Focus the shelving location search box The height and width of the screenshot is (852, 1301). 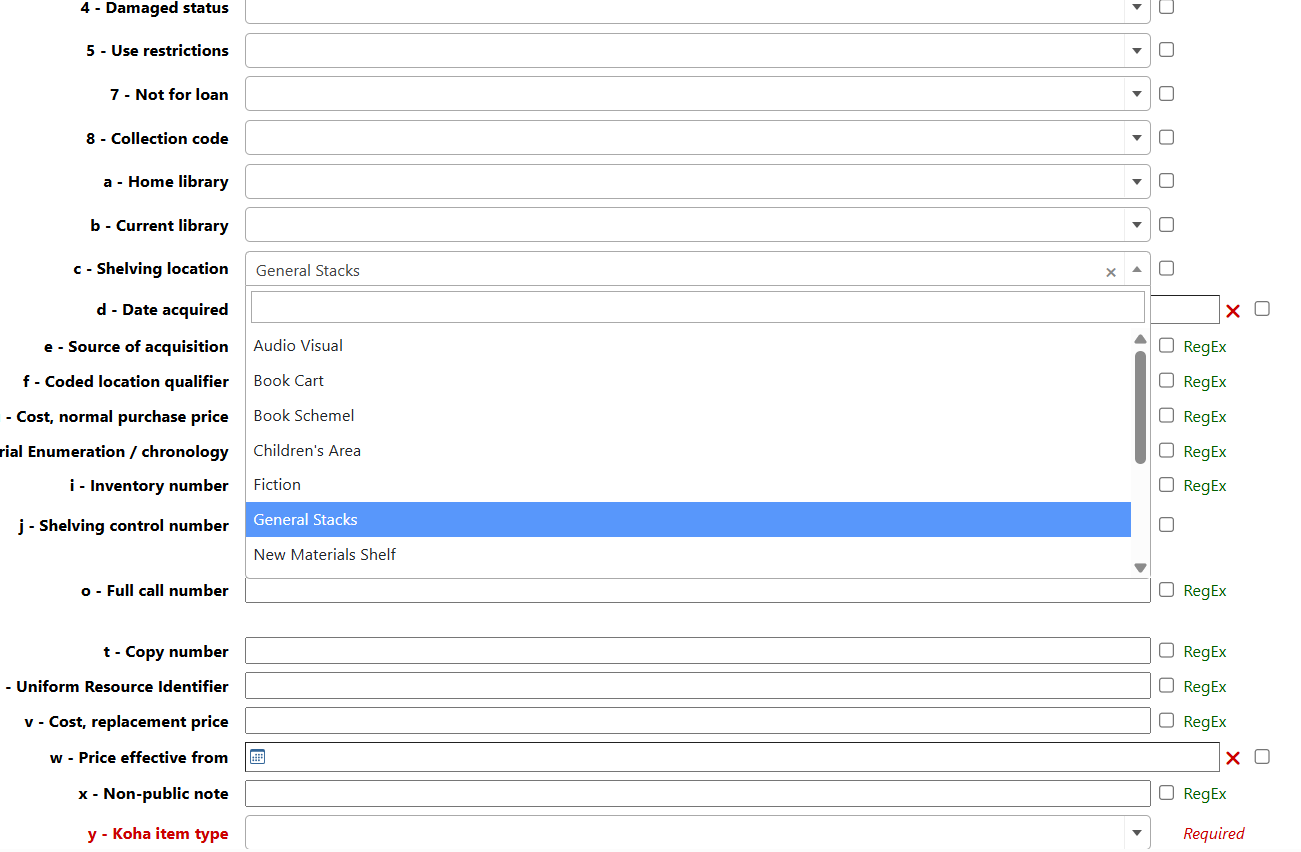pos(697,307)
